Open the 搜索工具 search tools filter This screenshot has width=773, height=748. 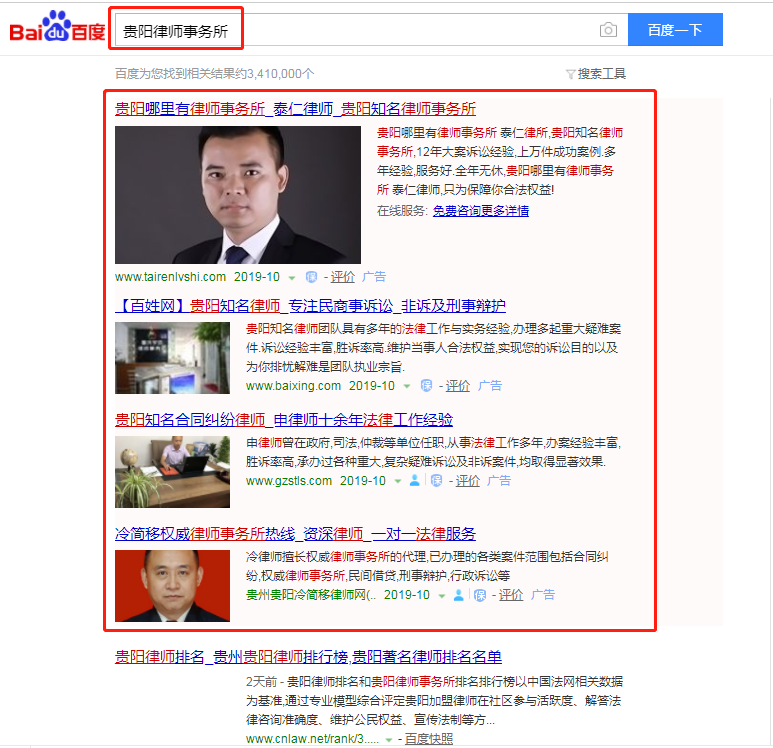[596, 73]
